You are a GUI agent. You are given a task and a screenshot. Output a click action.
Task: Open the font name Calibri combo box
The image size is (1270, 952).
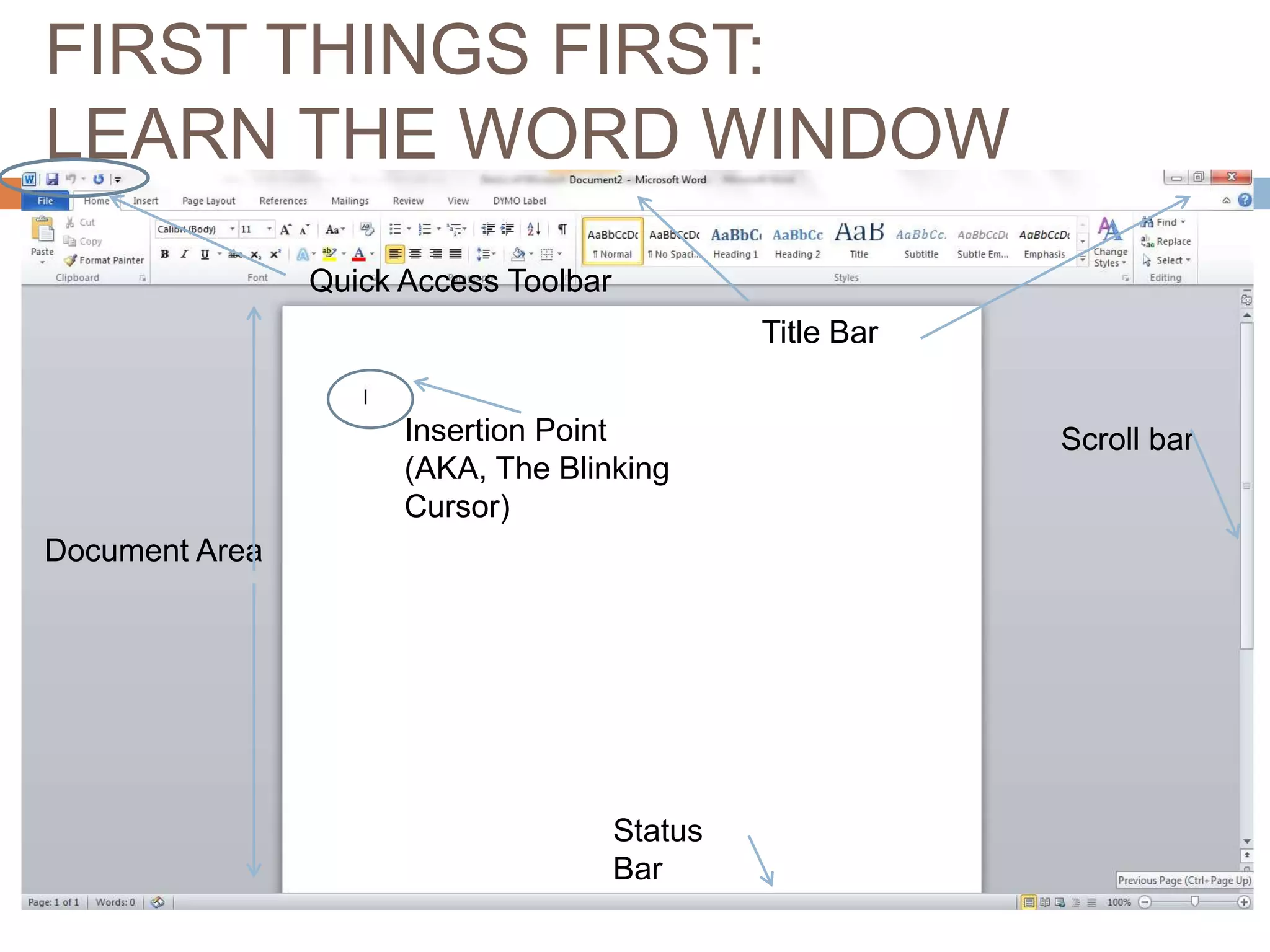tap(196, 229)
